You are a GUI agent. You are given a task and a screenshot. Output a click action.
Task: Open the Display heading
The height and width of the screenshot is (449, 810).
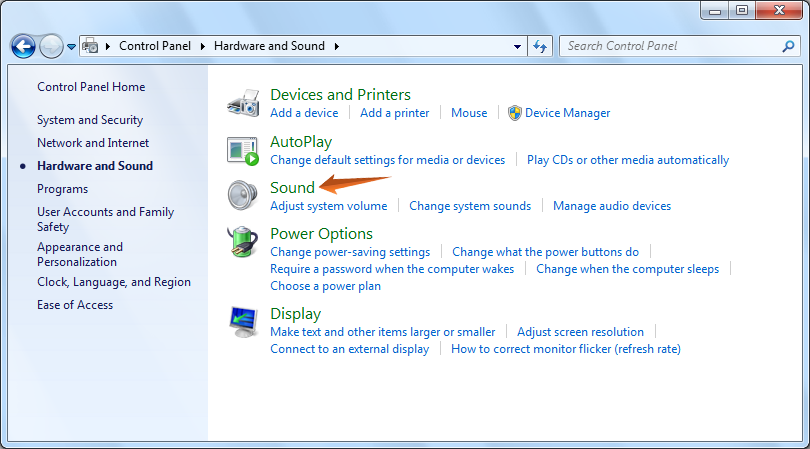(295, 314)
